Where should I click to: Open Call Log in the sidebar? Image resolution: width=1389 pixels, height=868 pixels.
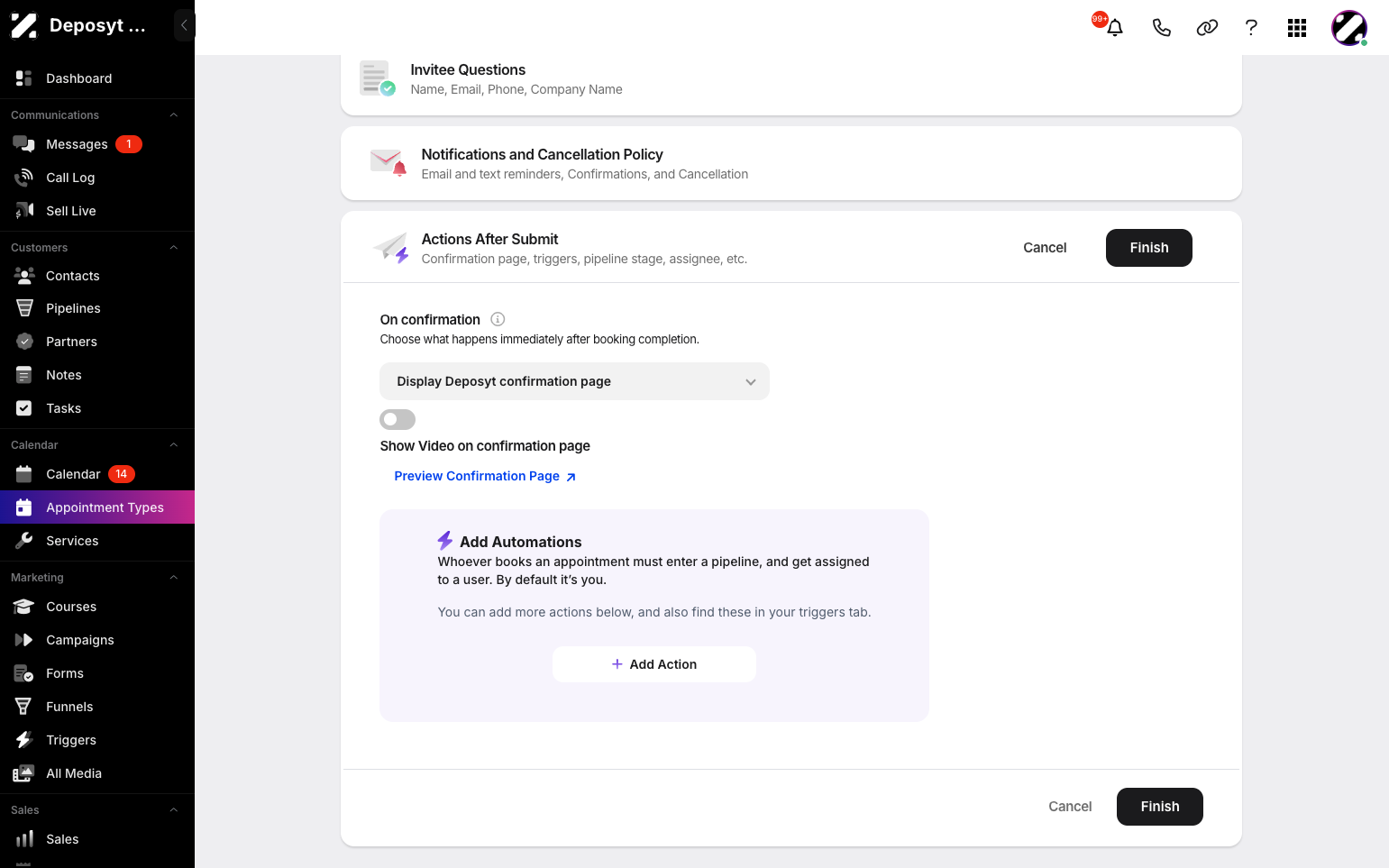pyautogui.click(x=97, y=178)
